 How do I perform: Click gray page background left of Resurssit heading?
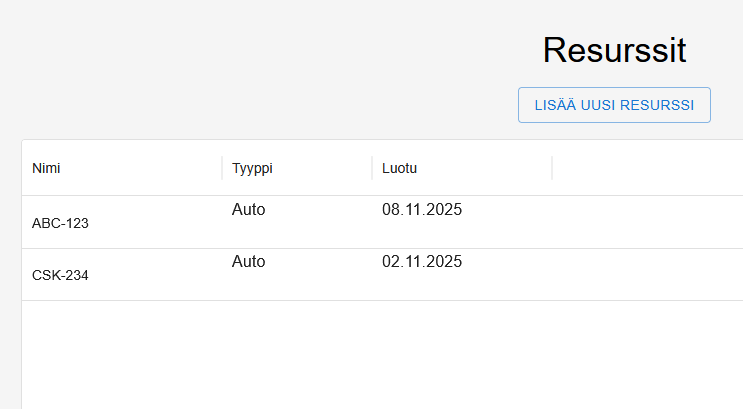pyautogui.click(x=250, y=50)
